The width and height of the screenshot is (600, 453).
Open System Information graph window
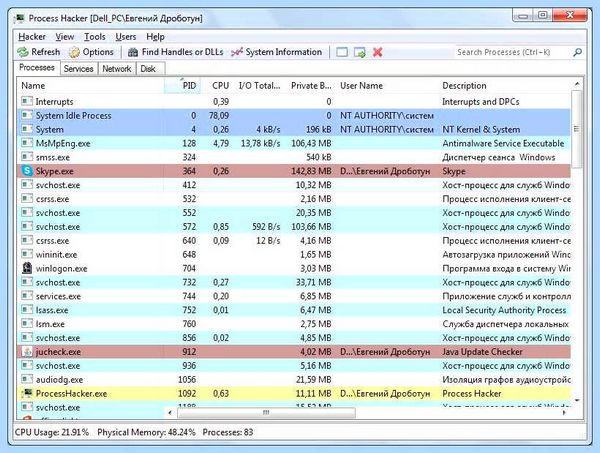[x=276, y=52]
